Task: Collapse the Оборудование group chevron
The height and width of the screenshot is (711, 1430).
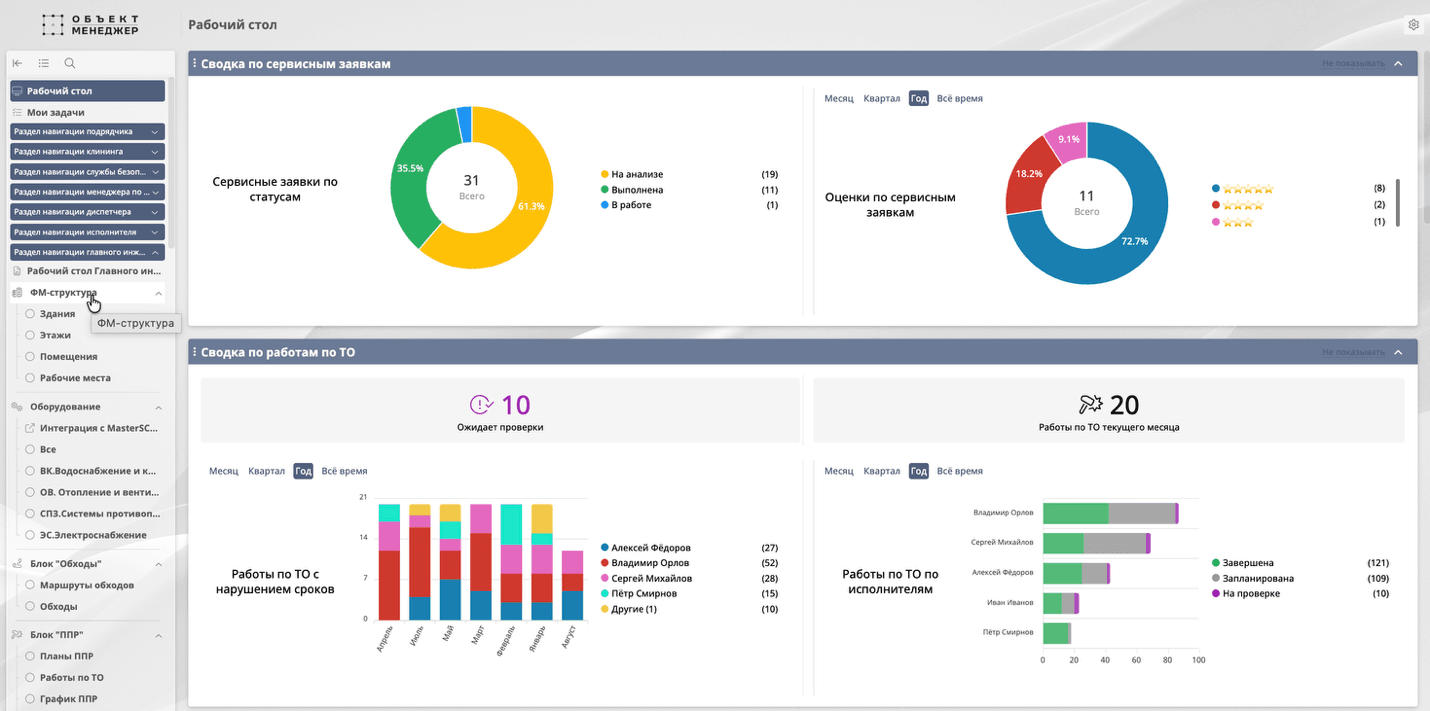Action: 158,407
